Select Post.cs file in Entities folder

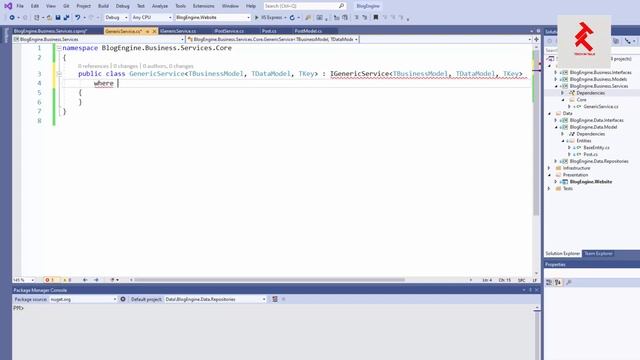click(x=591, y=154)
